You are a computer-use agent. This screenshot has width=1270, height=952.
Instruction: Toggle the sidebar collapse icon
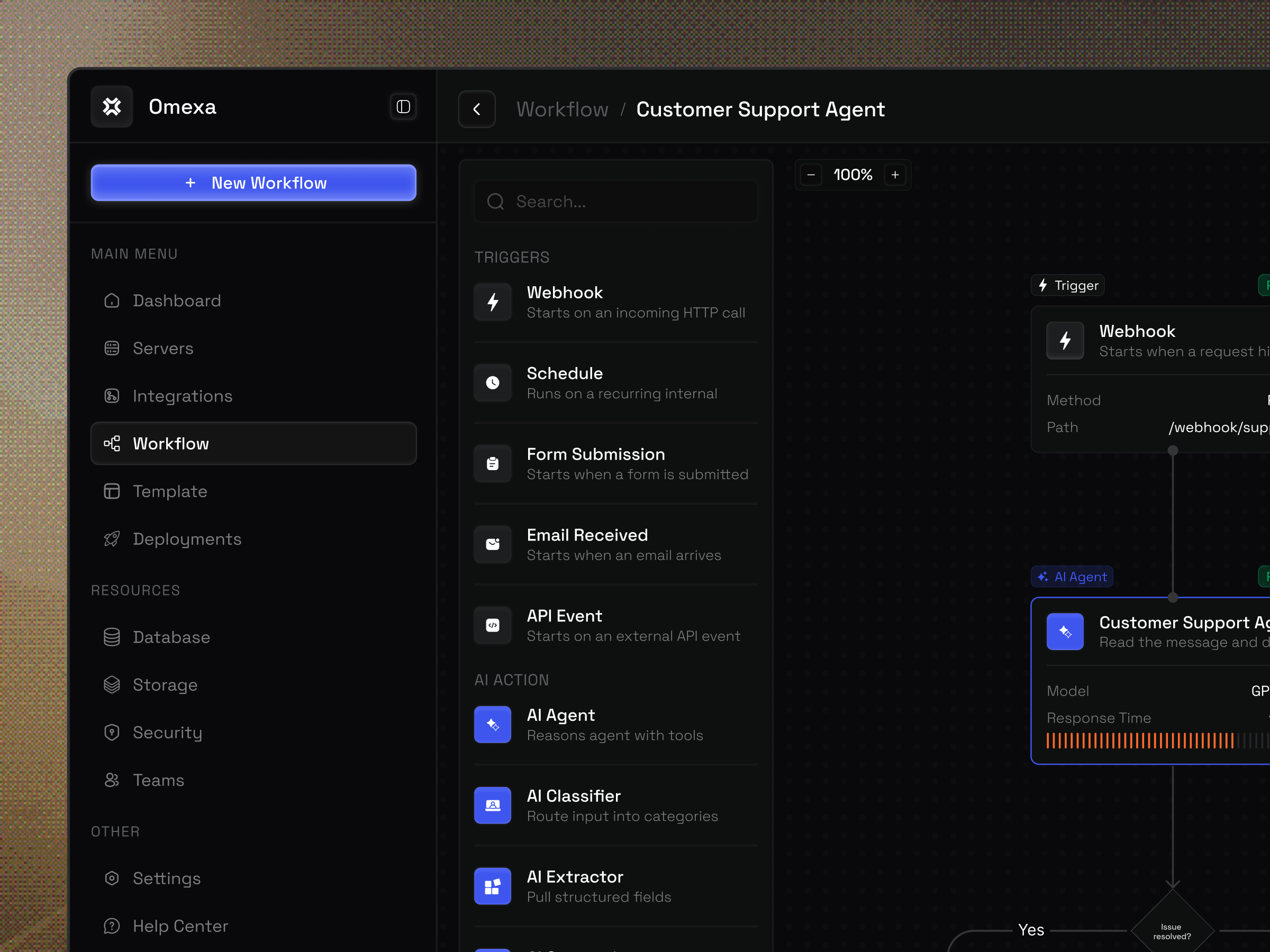pos(403,107)
